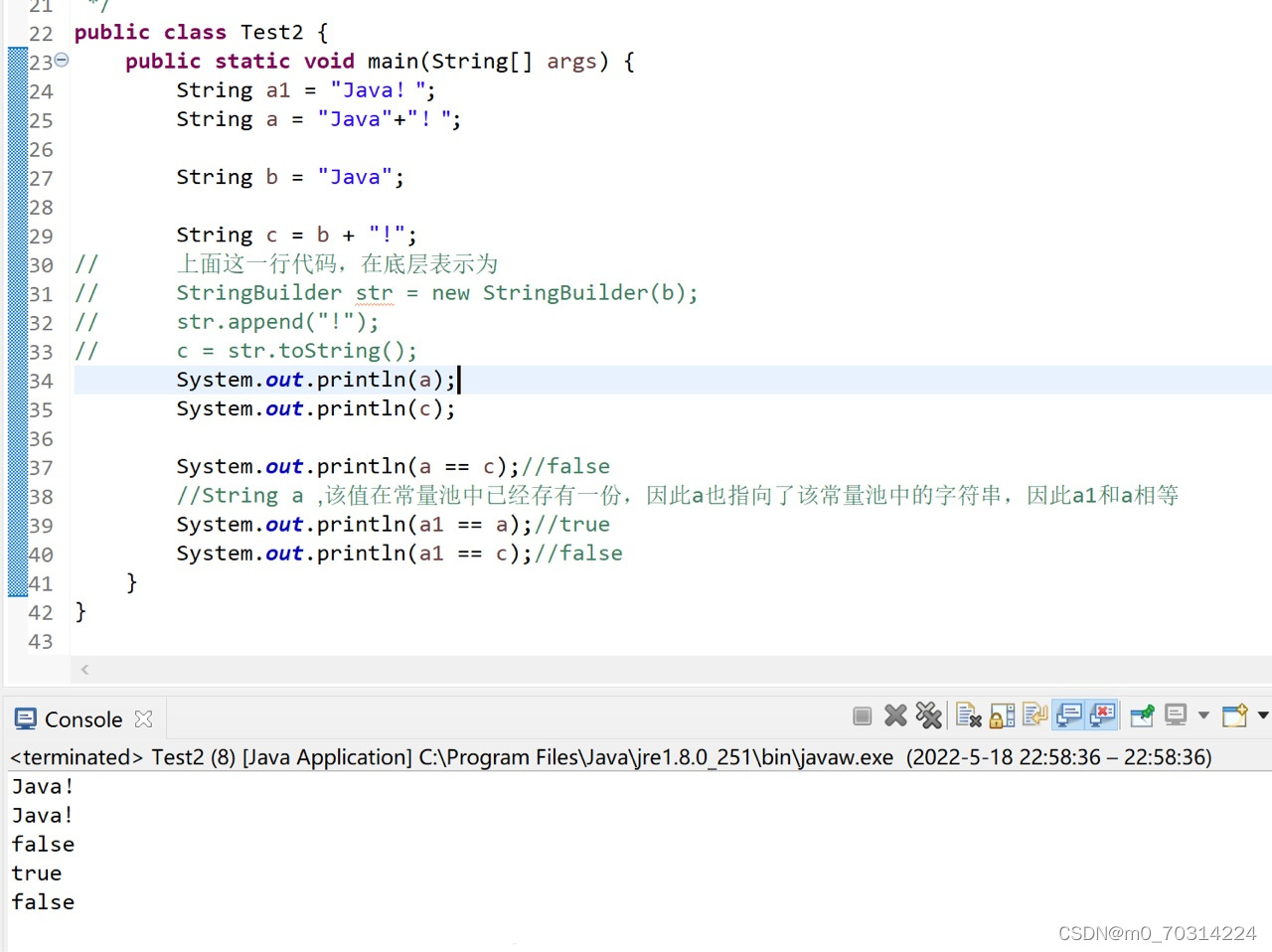Click the CSDN watermark link
This screenshot has height=952, width=1272.
pyautogui.click(x=1158, y=933)
